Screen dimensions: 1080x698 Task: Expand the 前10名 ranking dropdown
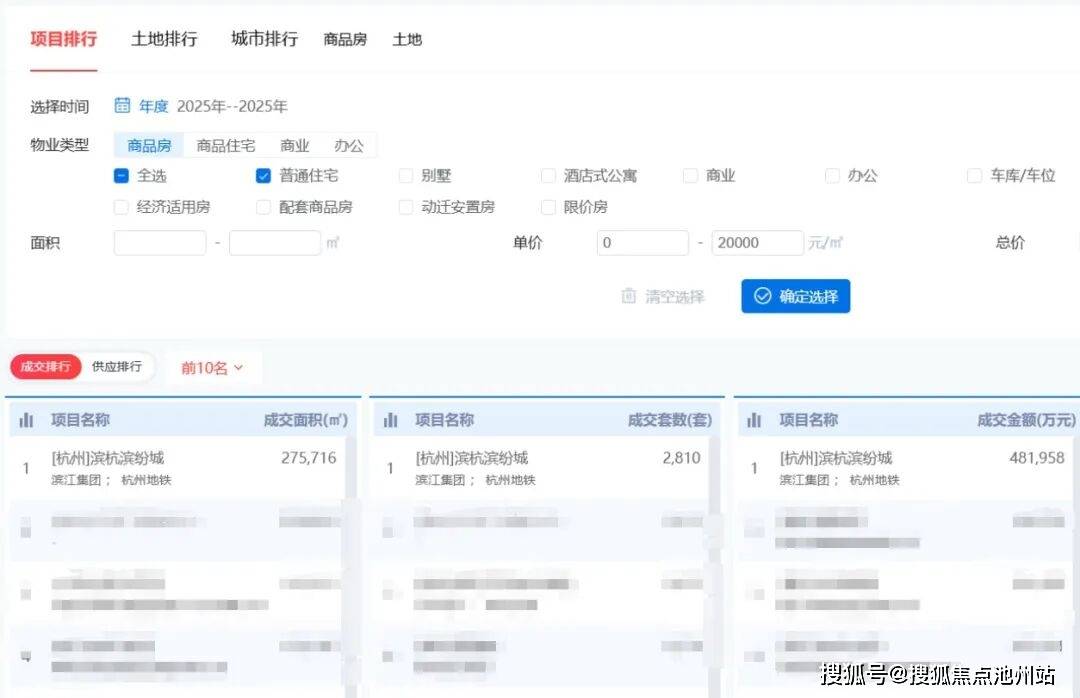point(212,368)
